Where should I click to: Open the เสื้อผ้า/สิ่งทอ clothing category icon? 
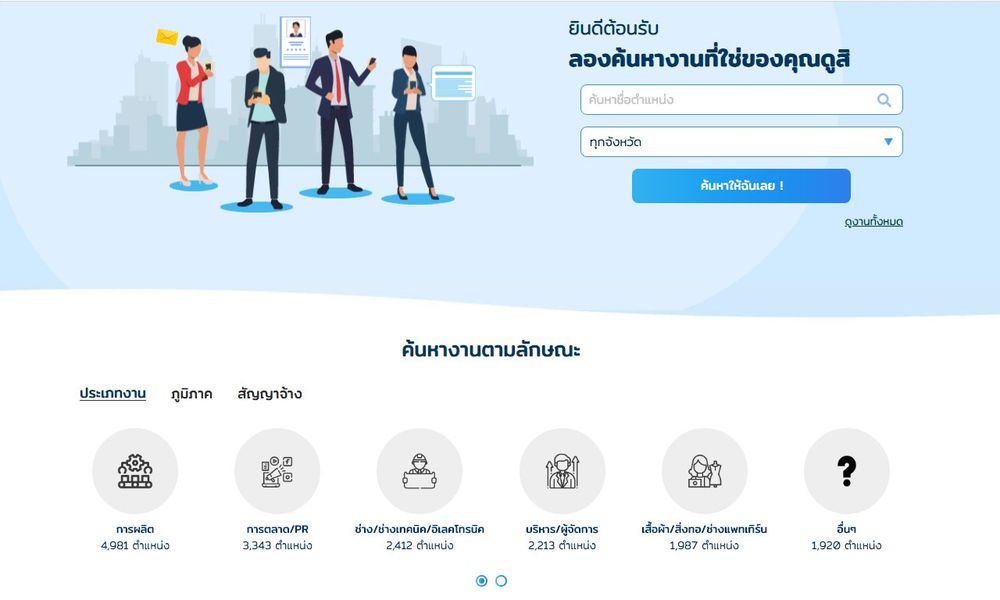tap(704, 471)
